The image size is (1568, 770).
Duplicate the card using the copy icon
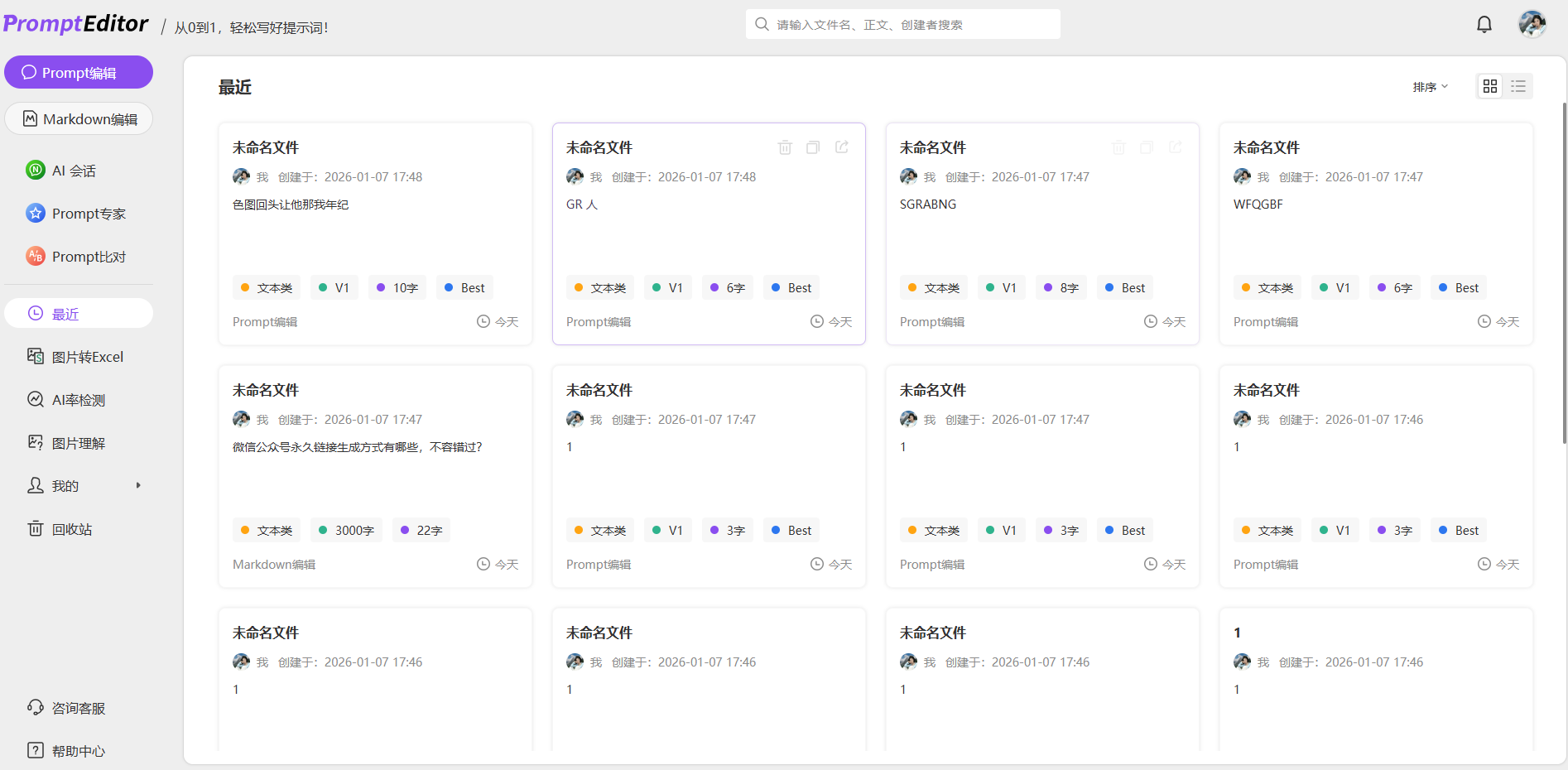813,147
